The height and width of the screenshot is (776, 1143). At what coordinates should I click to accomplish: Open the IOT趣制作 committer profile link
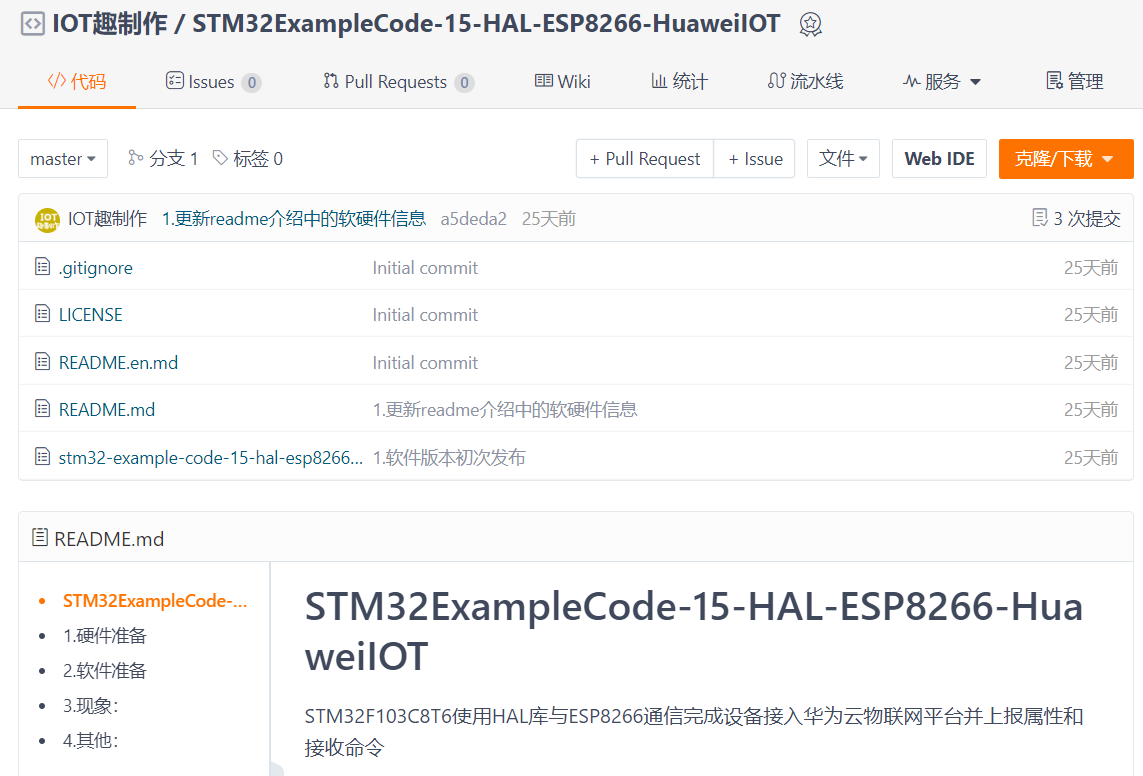(x=107, y=219)
